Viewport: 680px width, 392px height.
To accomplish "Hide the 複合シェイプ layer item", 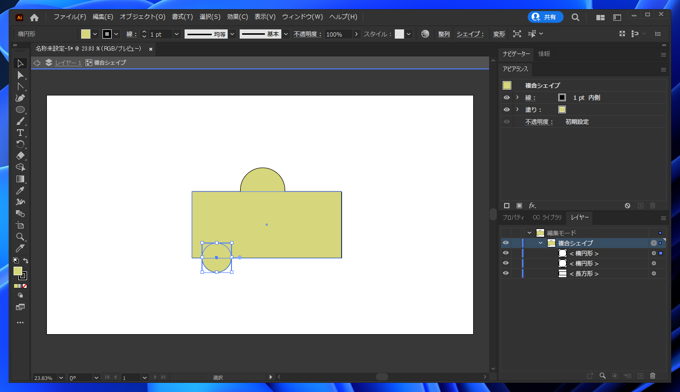I will (x=506, y=243).
